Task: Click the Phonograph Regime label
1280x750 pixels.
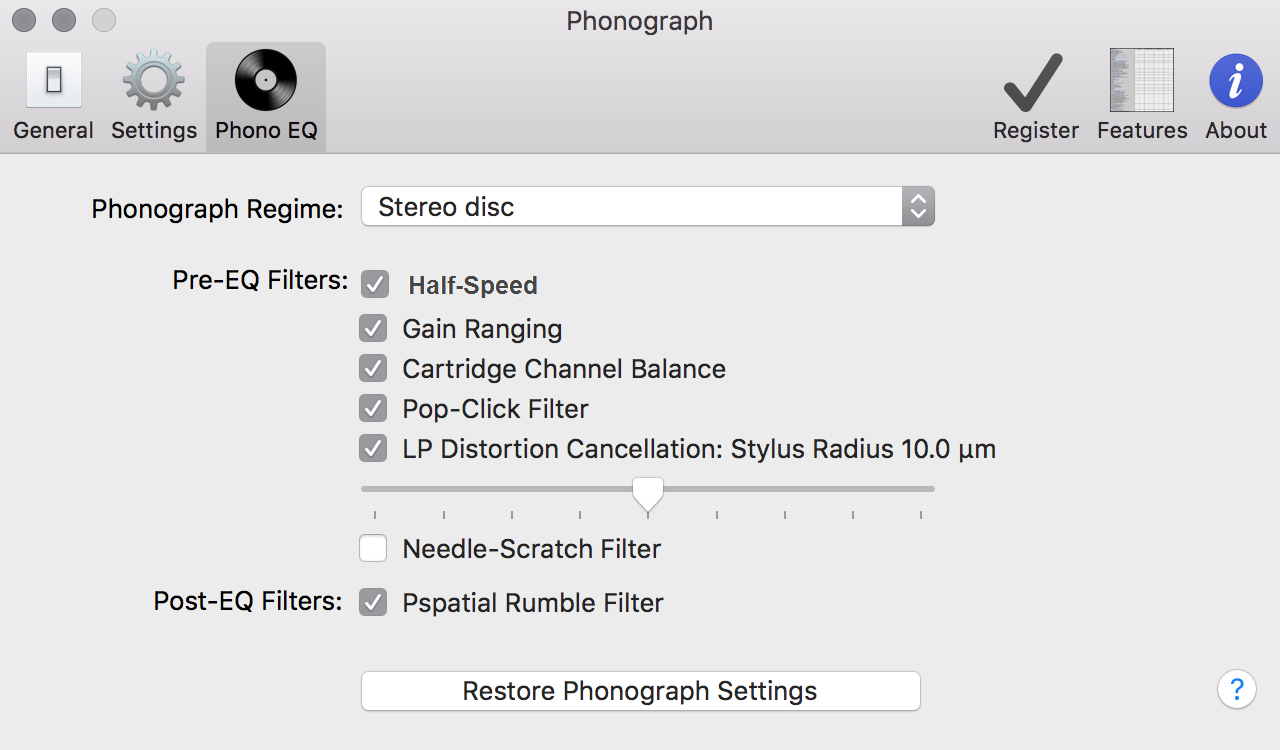Action: (217, 209)
